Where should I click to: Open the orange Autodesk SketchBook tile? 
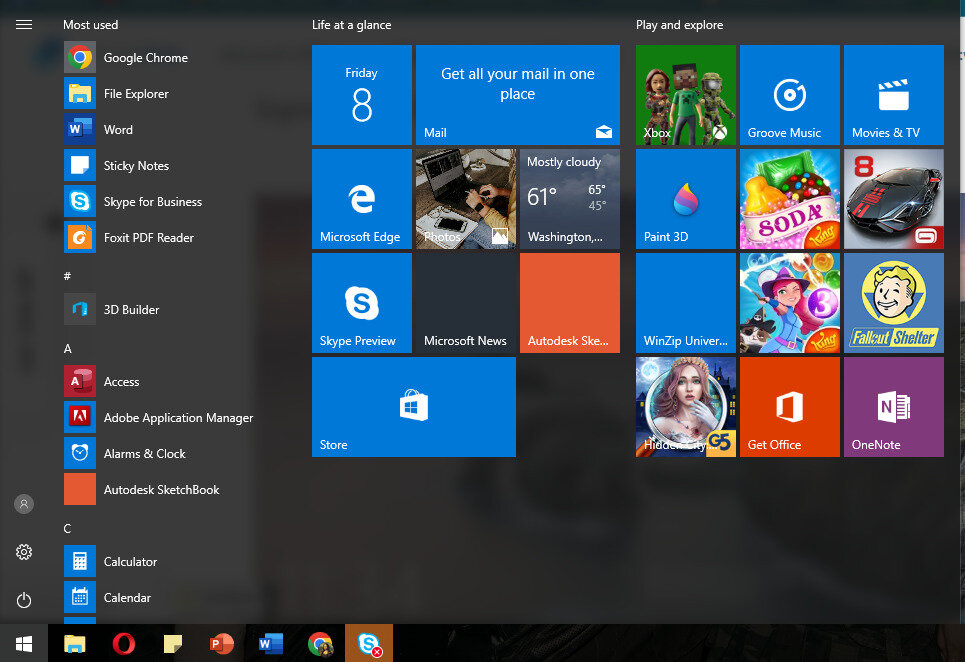pos(570,303)
